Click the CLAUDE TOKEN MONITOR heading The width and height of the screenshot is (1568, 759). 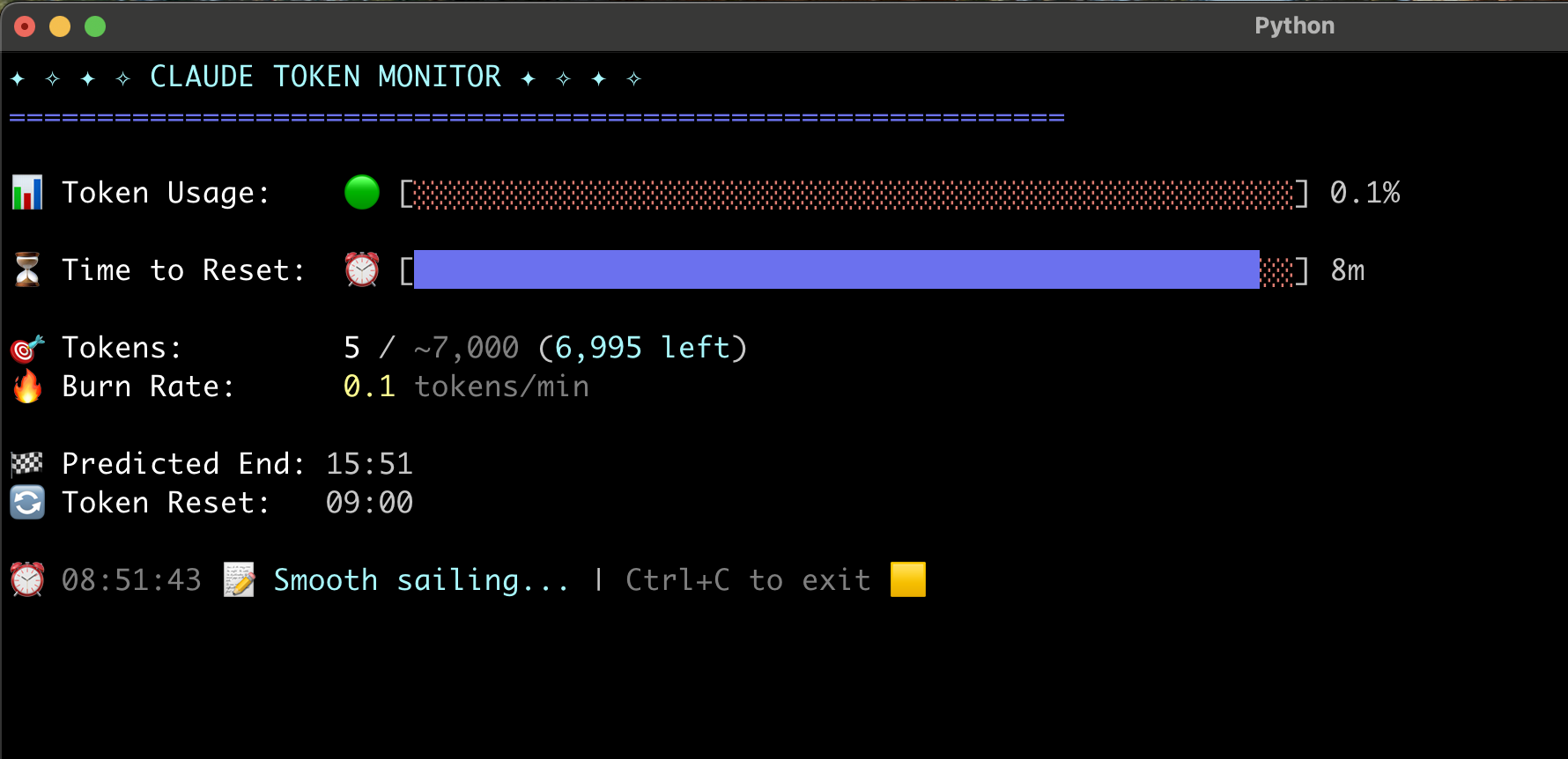(325, 77)
